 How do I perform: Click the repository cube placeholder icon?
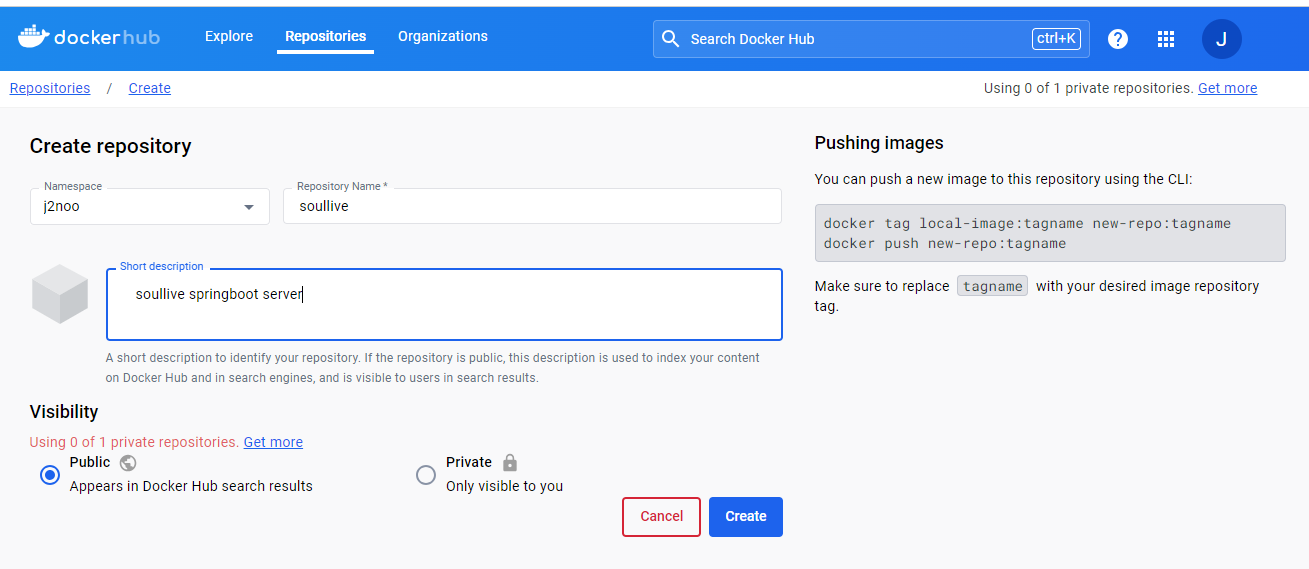tap(60, 294)
